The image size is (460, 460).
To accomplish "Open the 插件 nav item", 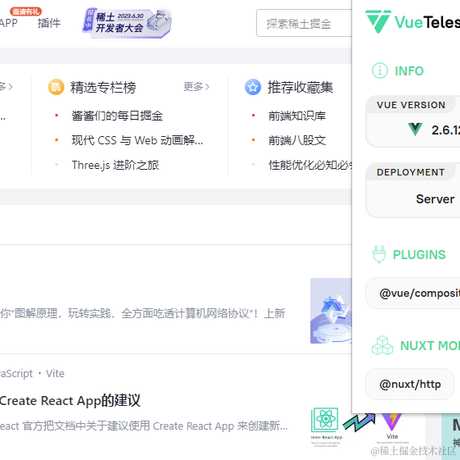I will coord(49,23).
